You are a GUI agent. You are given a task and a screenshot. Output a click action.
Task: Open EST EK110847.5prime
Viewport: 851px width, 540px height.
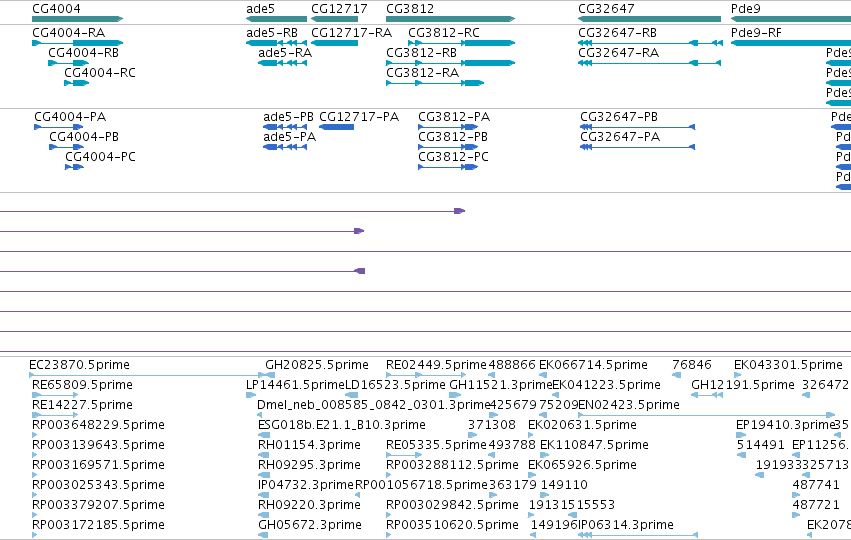(594, 445)
